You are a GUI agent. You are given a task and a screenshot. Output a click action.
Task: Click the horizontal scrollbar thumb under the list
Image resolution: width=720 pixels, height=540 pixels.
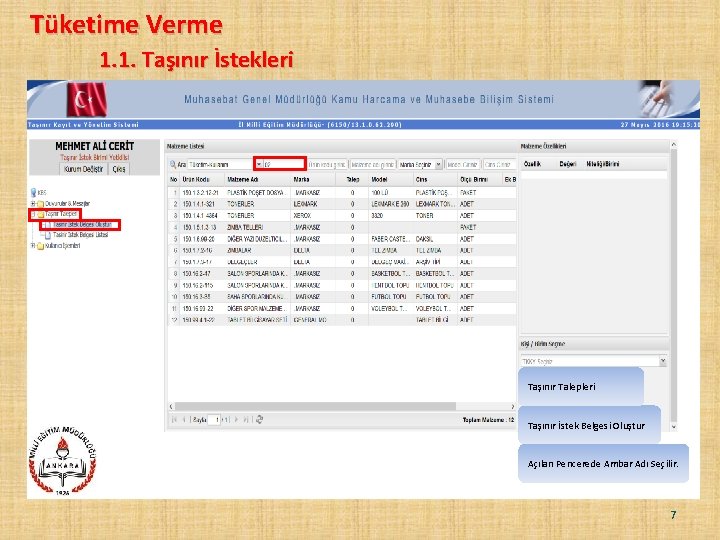point(315,406)
